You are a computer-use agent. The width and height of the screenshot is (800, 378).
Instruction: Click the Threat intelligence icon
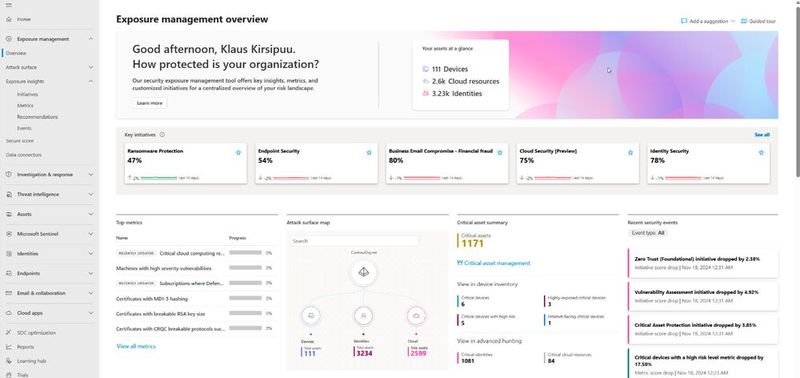(x=9, y=194)
